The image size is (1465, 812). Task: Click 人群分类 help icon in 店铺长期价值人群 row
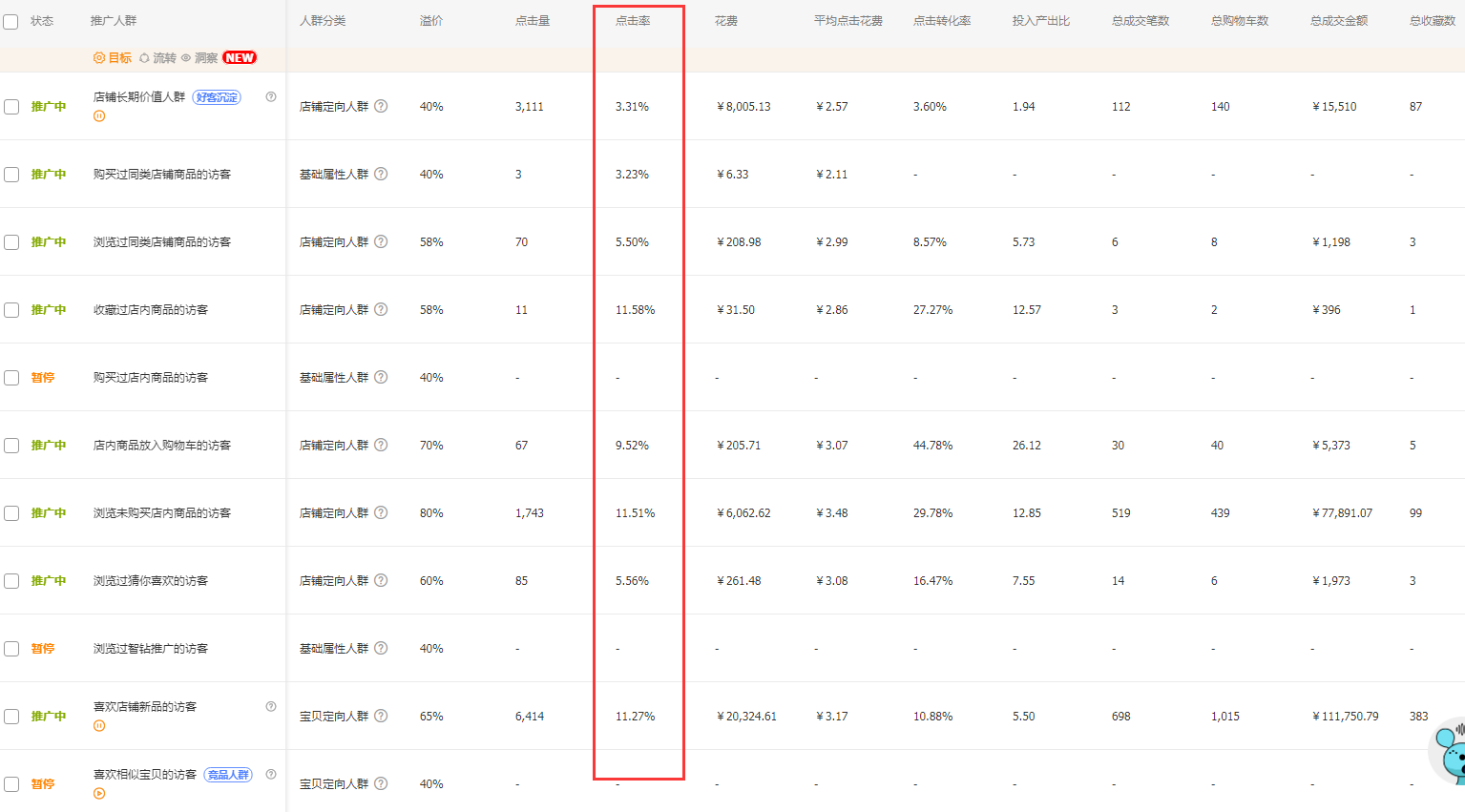tap(381, 106)
